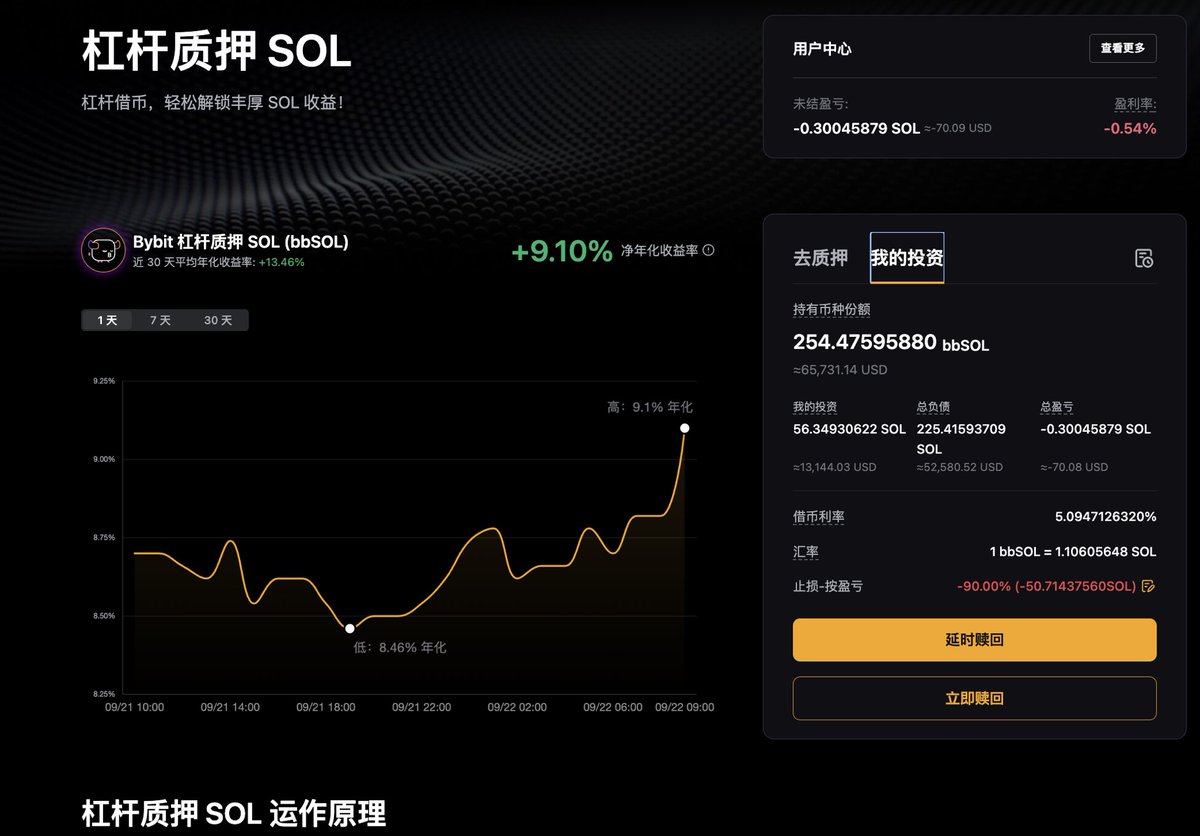Open the order history icon in the staking panel

(x=1145, y=258)
